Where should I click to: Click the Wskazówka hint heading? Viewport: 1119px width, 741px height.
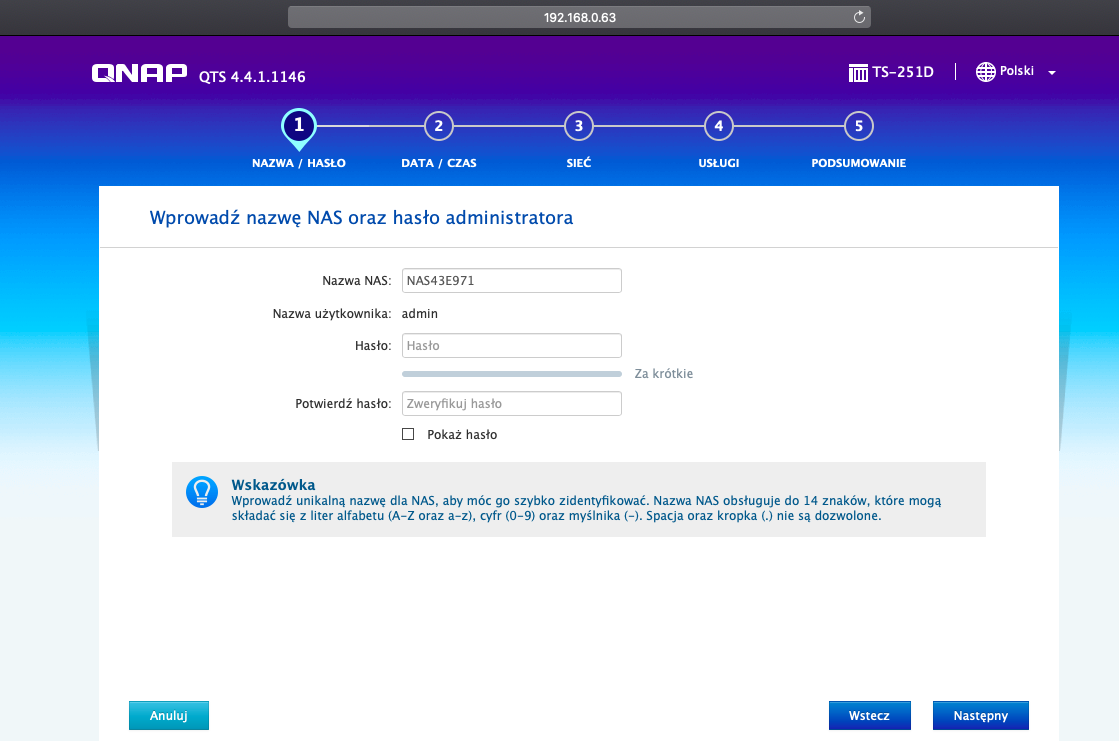coord(273,485)
